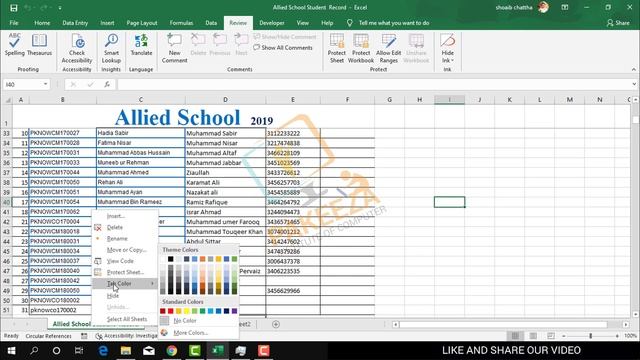Choose Hide from the sheet context menu

tap(125, 296)
